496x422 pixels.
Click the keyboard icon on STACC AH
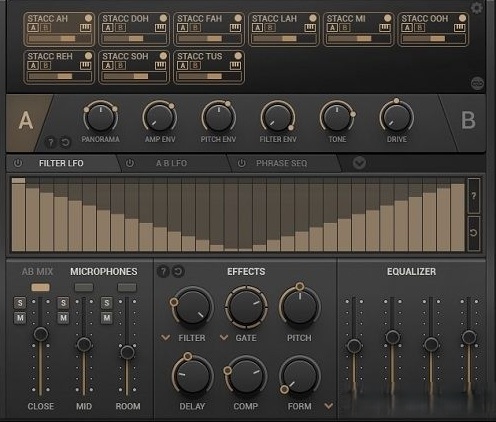pyautogui.click(x=86, y=28)
